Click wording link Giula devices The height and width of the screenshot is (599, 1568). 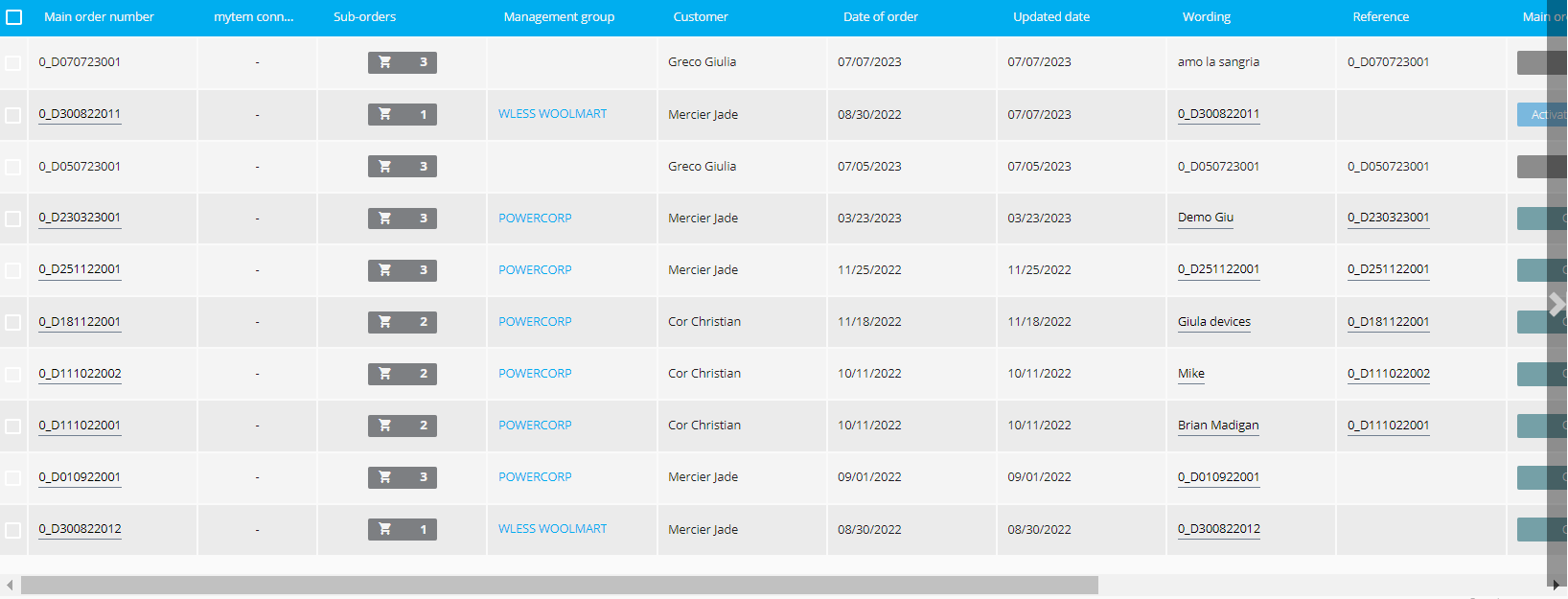tap(1214, 321)
